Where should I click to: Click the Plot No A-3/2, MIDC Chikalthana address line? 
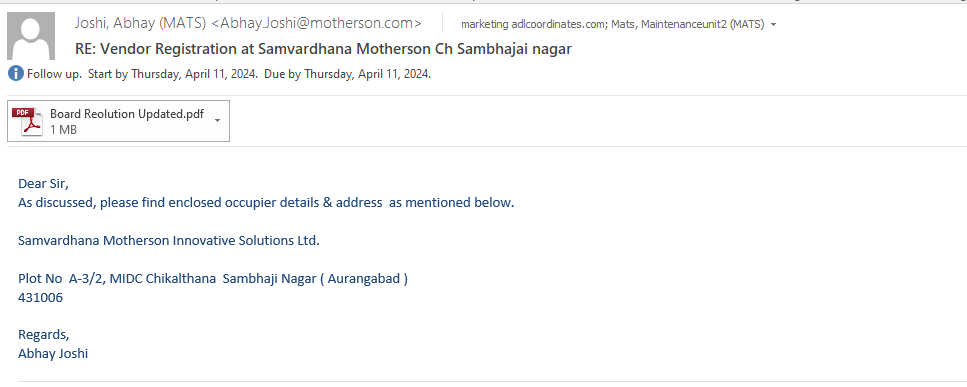pyautogui.click(x=213, y=279)
